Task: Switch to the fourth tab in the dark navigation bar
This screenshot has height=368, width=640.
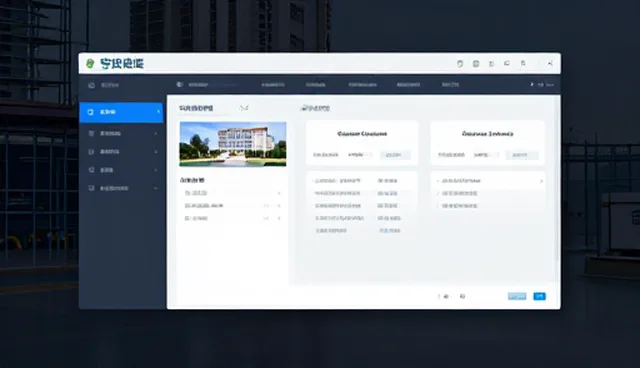Action: click(362, 85)
